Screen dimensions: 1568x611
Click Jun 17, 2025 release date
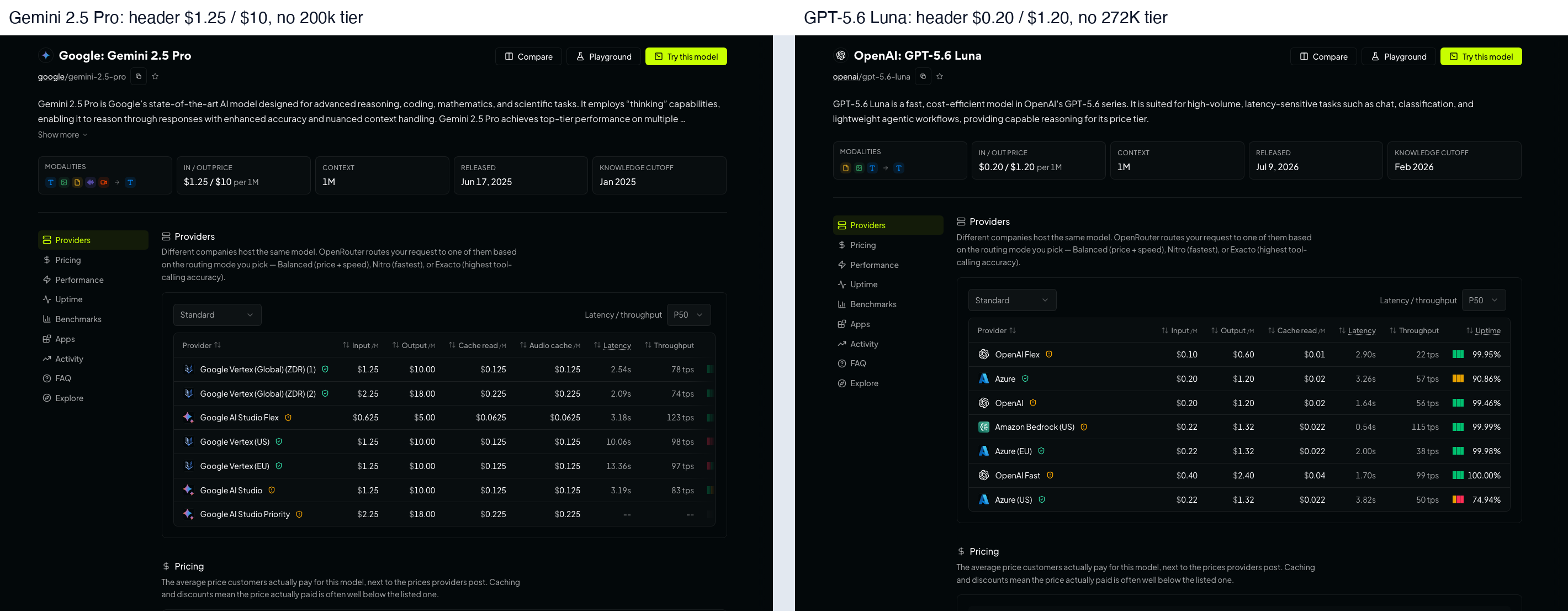point(486,182)
